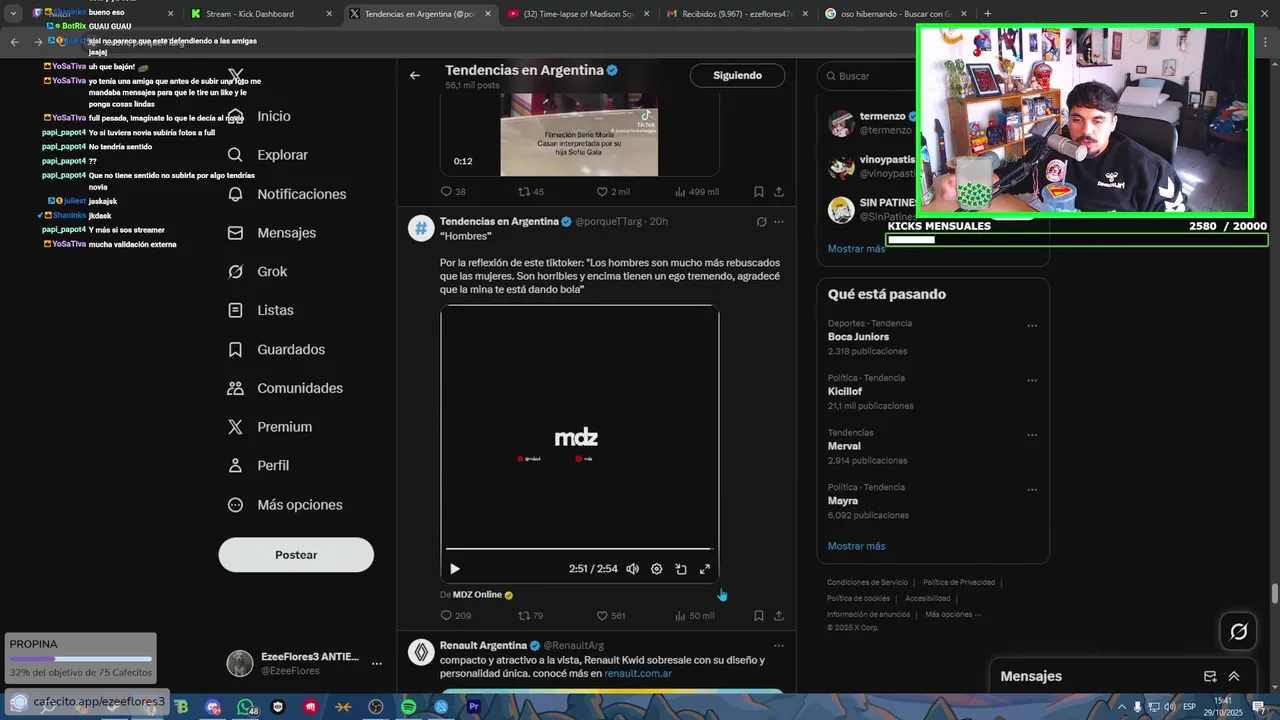Show more trends under Qué está pasando
Viewport: 1280px width, 720px height.
coord(856,547)
